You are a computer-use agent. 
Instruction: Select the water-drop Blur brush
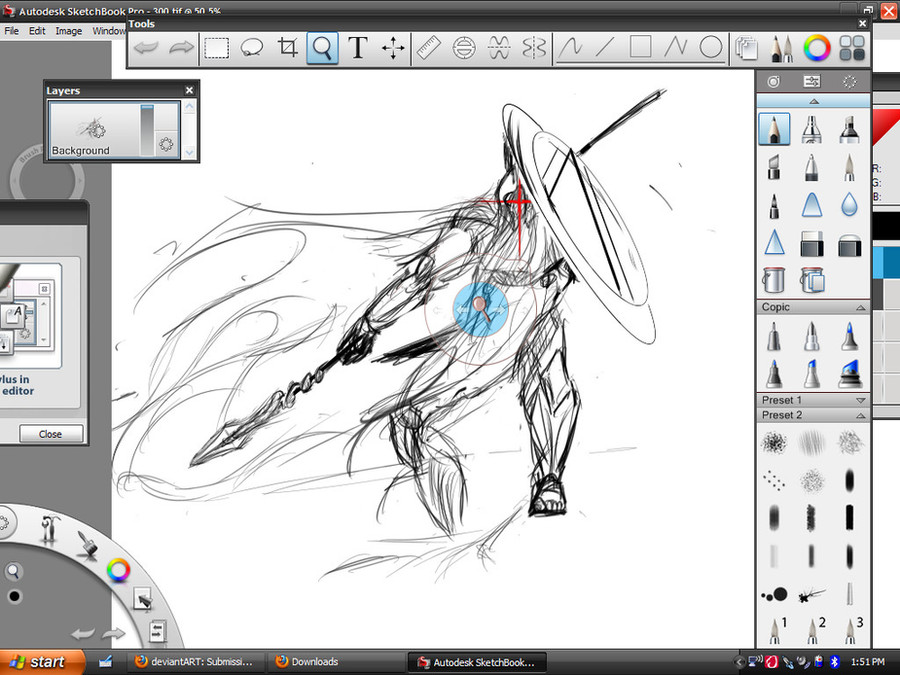click(849, 205)
